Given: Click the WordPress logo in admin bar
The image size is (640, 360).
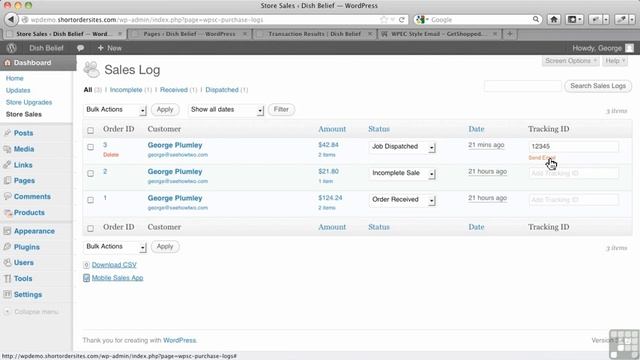Looking at the screenshot, I should pyautogui.click(x=11, y=48).
